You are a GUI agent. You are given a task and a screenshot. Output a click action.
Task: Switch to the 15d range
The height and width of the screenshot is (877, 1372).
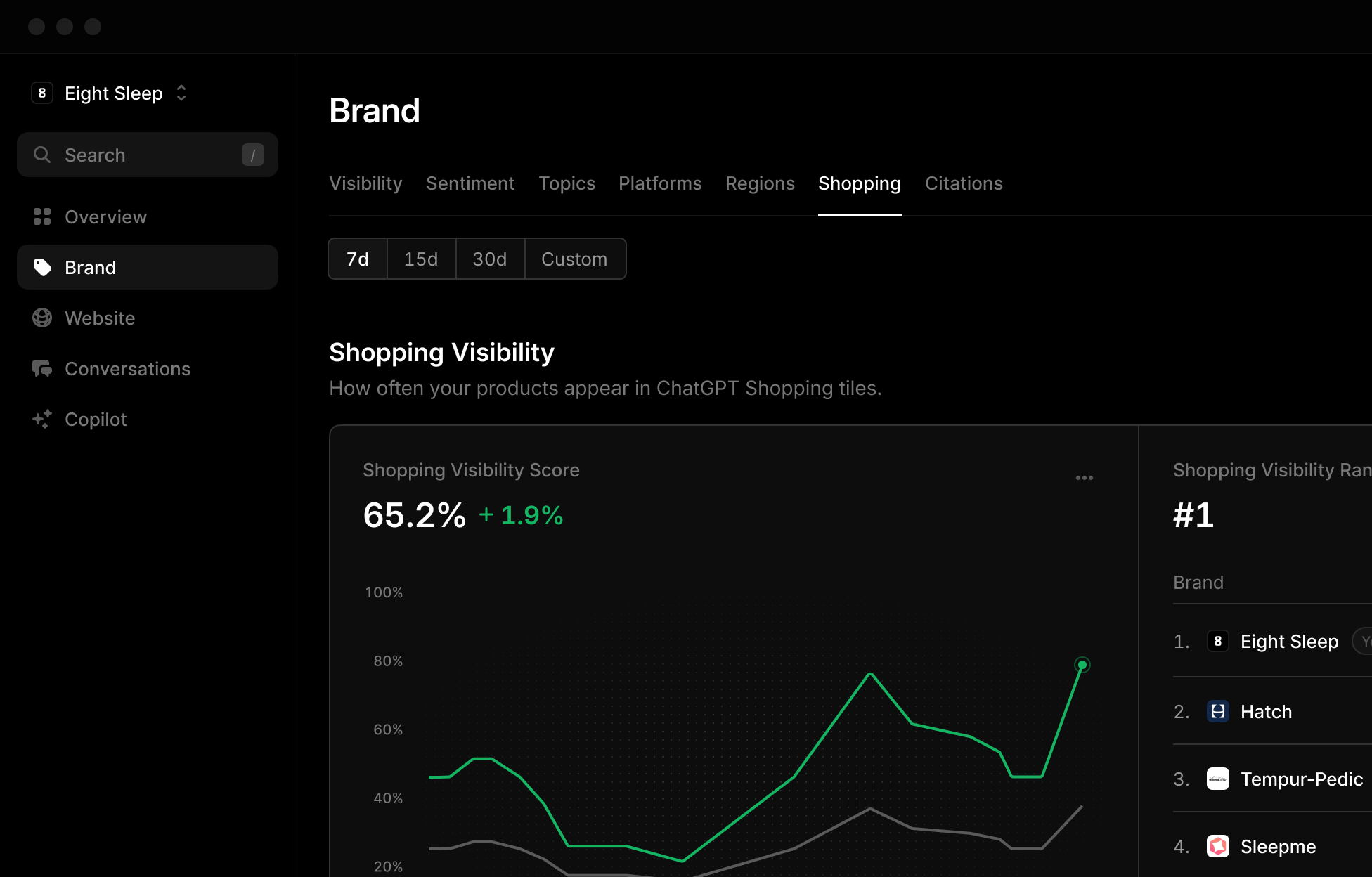(x=421, y=259)
